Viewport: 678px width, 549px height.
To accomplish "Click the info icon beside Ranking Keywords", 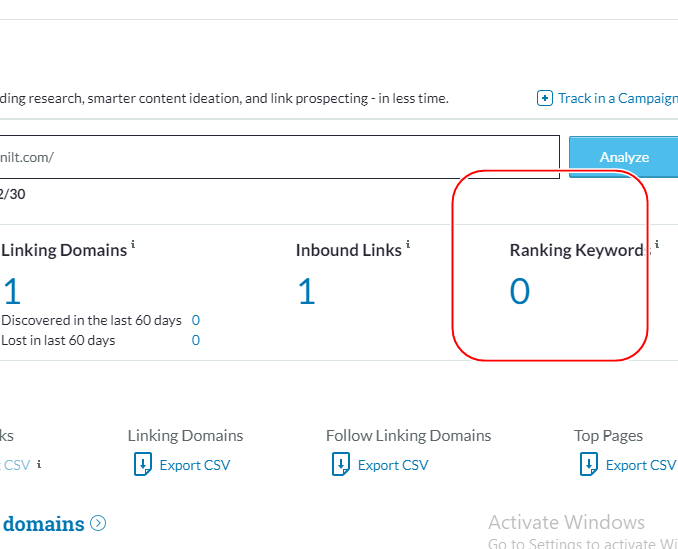I will [x=656, y=244].
